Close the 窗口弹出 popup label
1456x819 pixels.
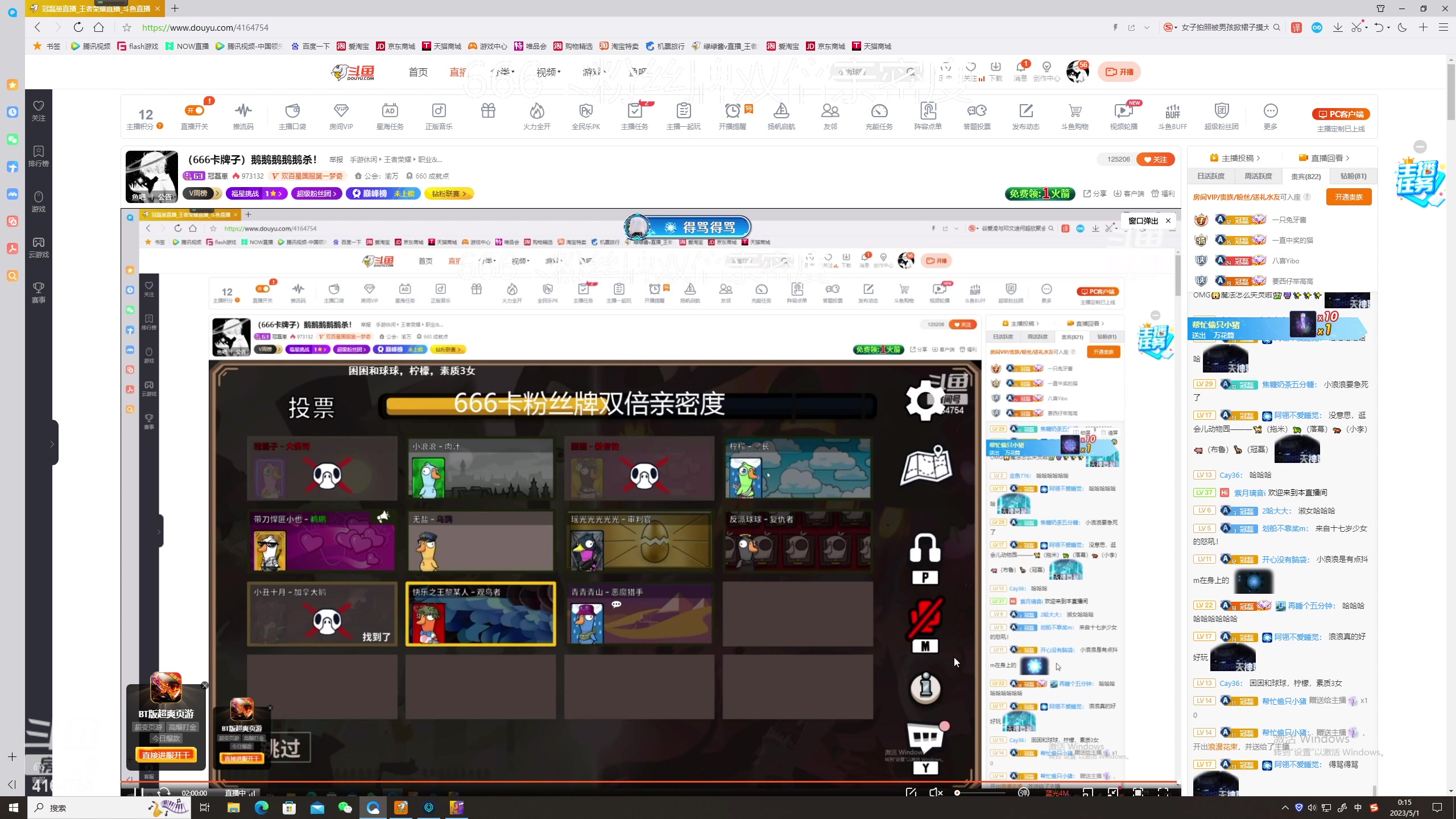tap(1168, 221)
